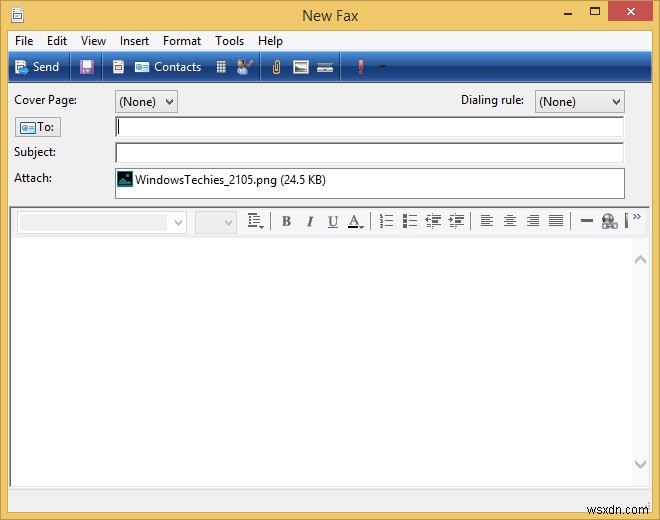Open Contacts from the toolbar
The image size is (660, 520).
coord(168,67)
